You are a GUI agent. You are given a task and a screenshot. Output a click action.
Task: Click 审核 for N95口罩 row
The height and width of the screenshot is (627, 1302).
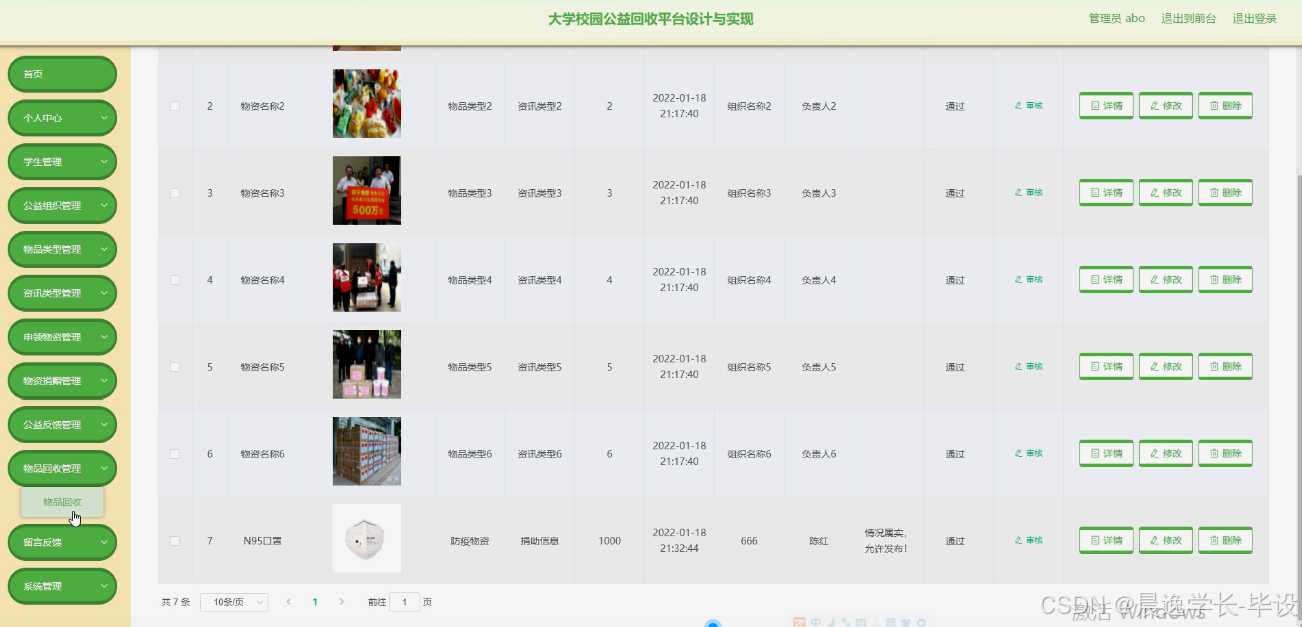point(1028,540)
